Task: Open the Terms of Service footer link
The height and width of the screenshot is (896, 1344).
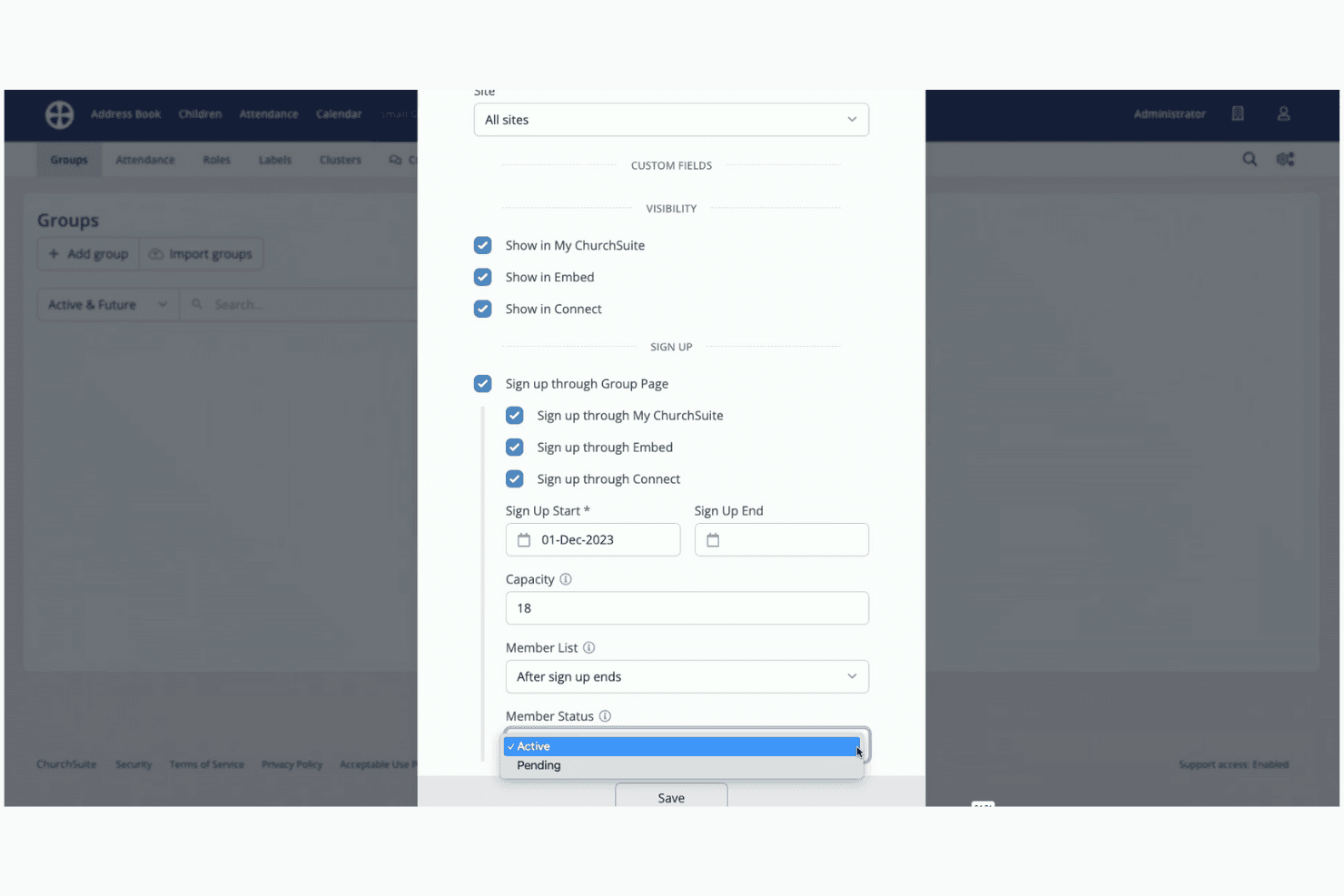Action: pos(206,764)
